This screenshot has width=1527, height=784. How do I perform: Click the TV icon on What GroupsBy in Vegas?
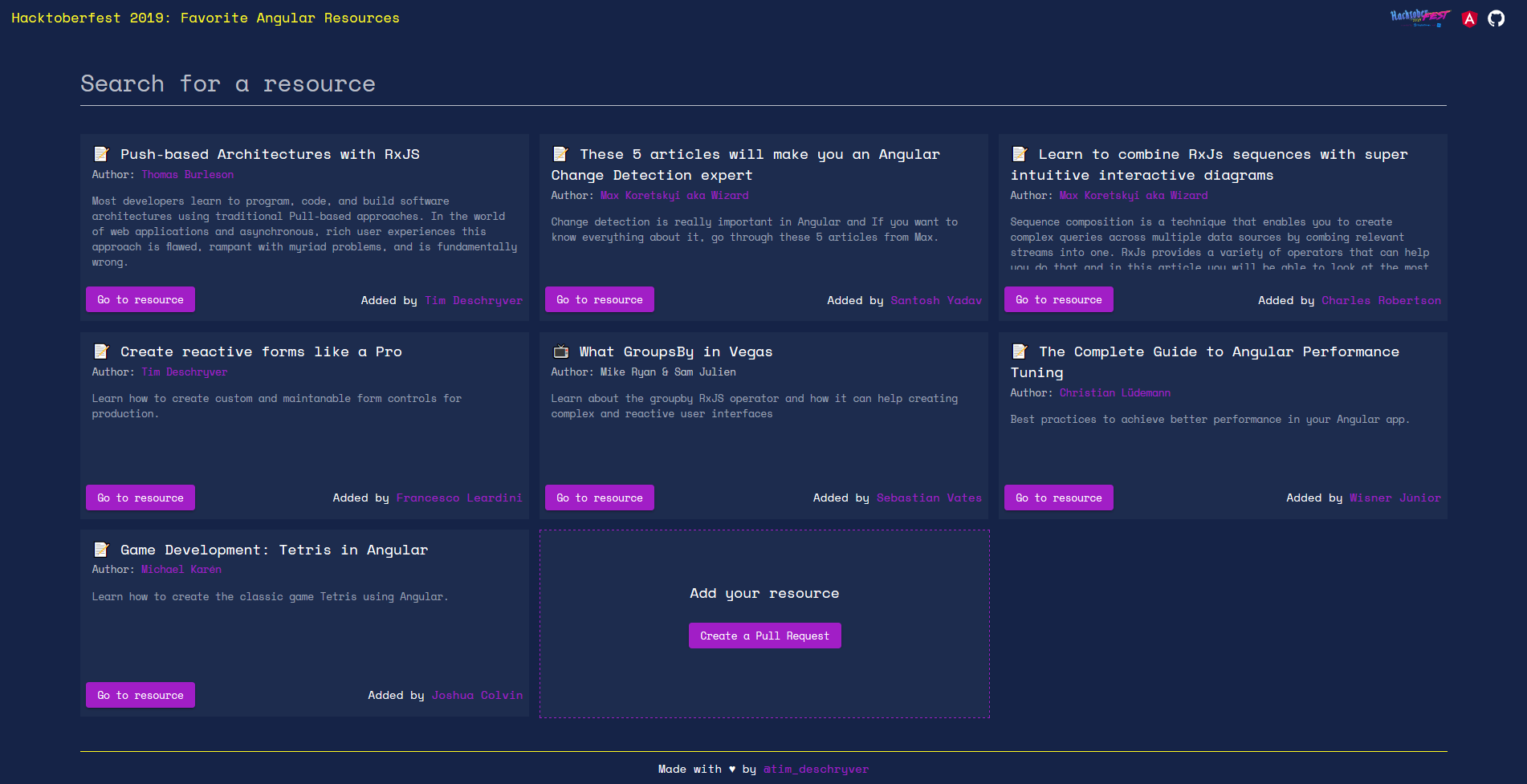pos(560,351)
